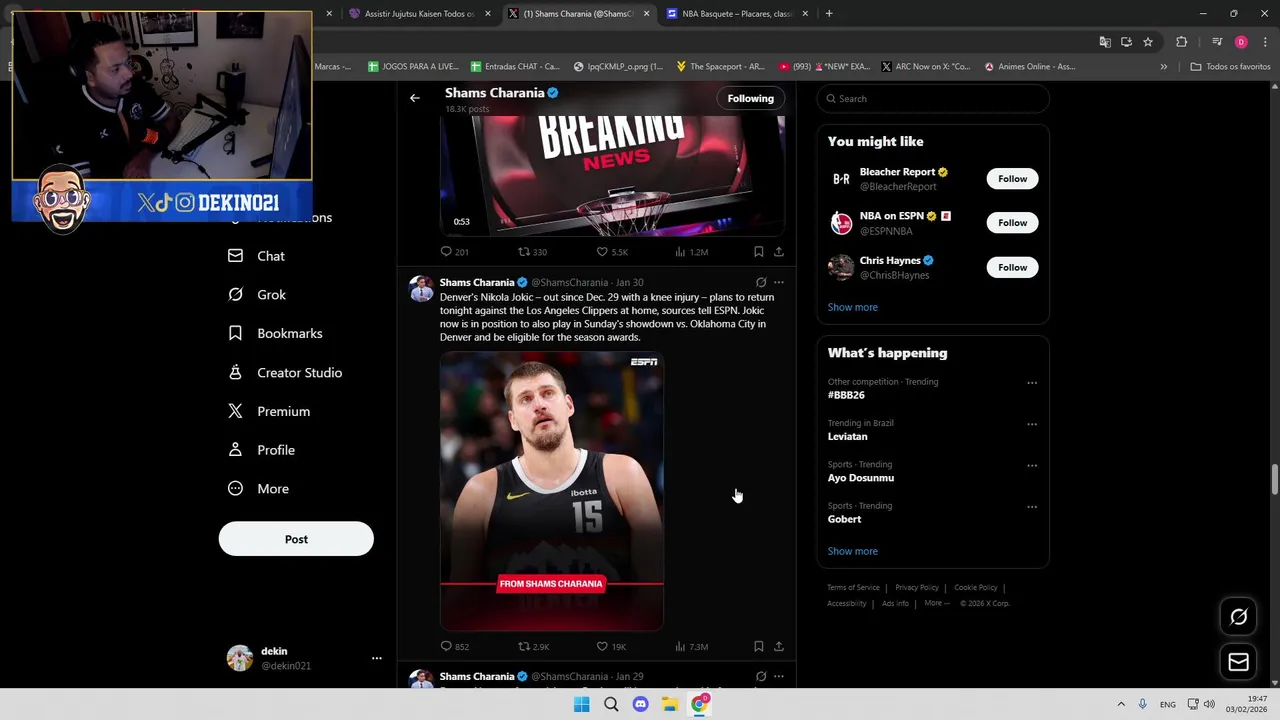1280x720 pixels.
Task: Open File Explorer from the taskbar
Action: coord(669,704)
